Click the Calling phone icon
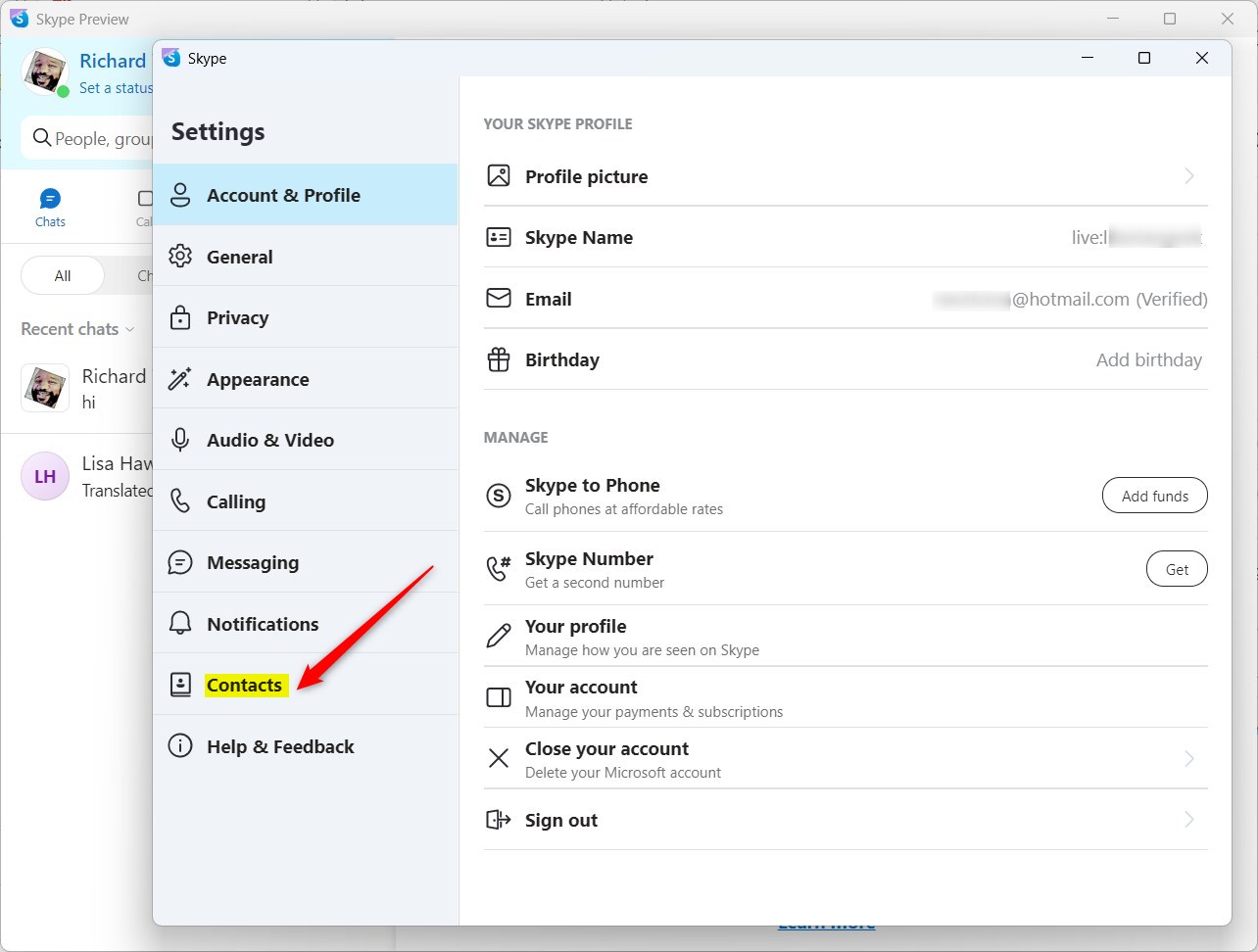 point(180,501)
